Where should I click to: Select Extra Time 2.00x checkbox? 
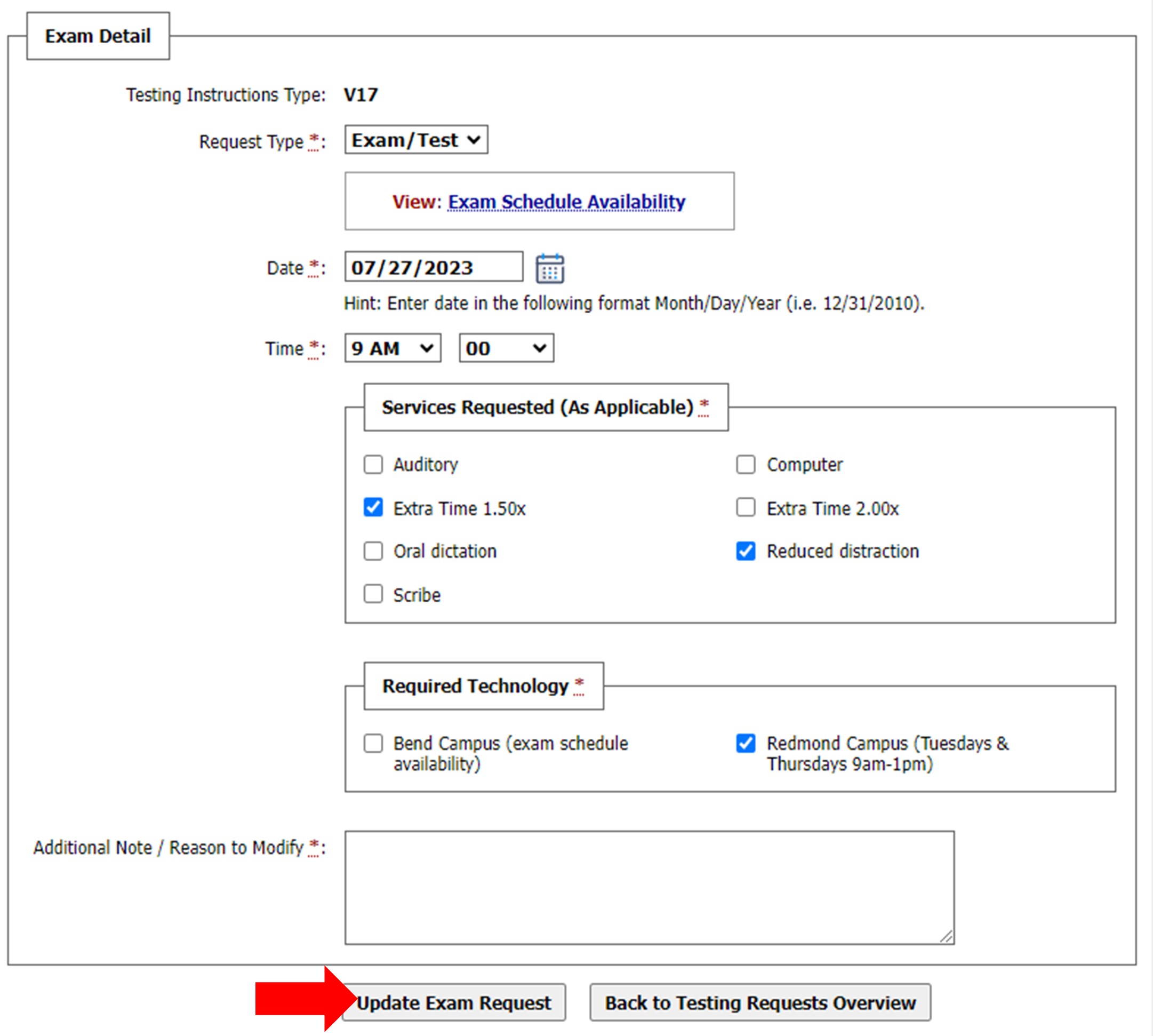[746, 507]
